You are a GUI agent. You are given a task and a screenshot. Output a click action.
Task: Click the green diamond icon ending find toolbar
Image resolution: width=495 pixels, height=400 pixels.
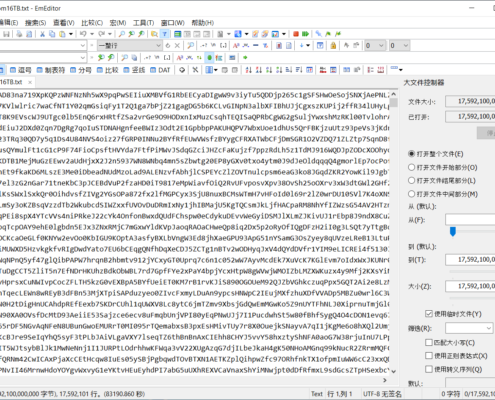[x=245, y=58]
